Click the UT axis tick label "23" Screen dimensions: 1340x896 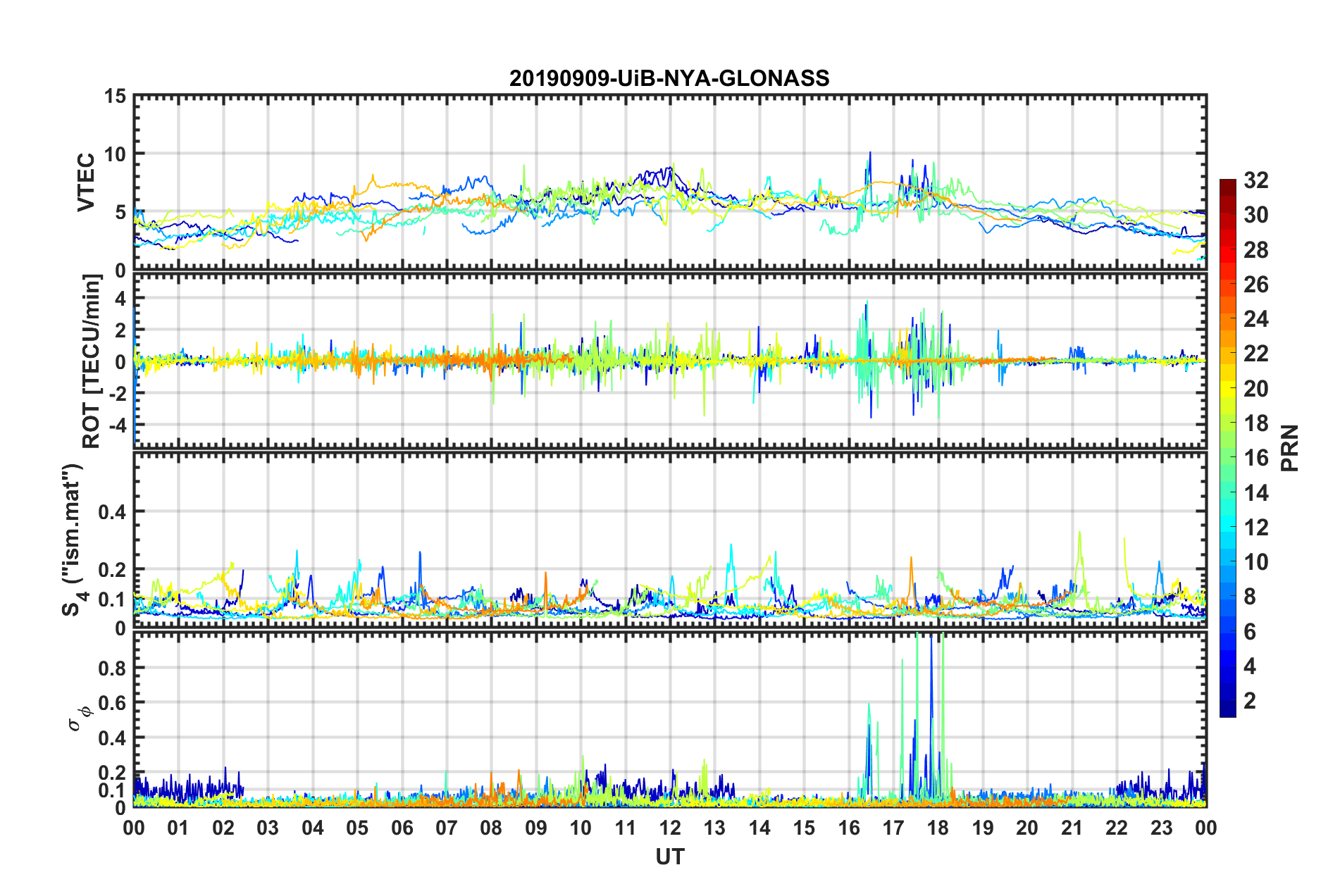1162,828
